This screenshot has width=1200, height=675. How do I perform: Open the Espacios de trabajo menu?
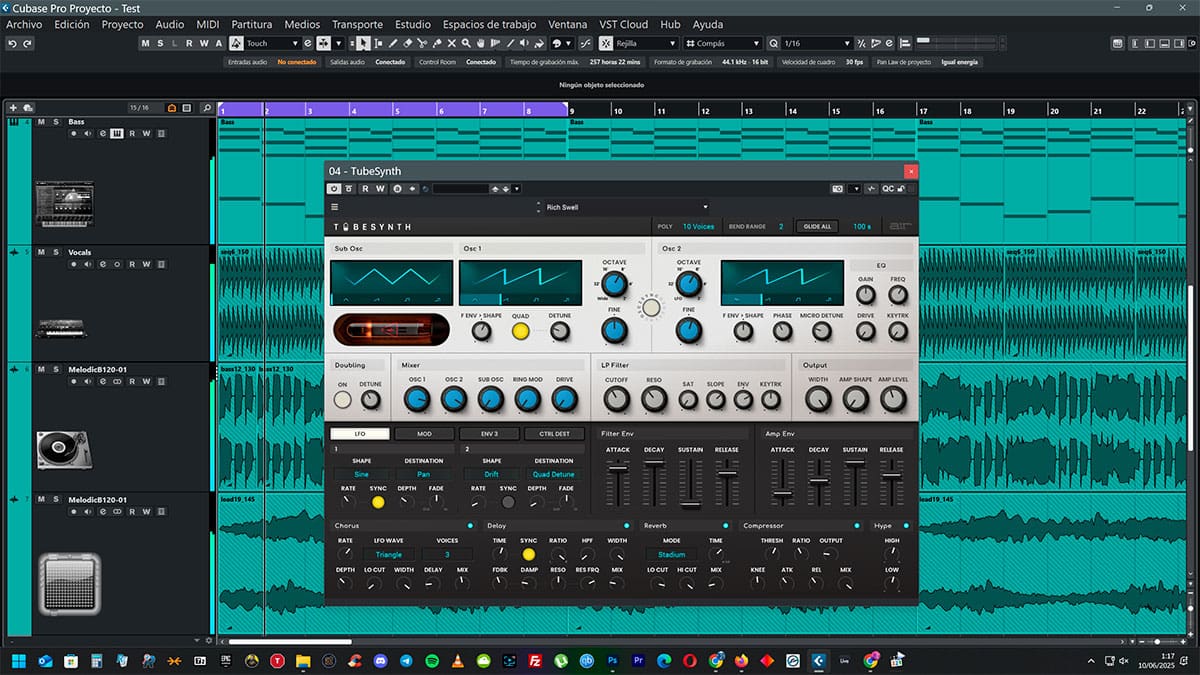[489, 24]
